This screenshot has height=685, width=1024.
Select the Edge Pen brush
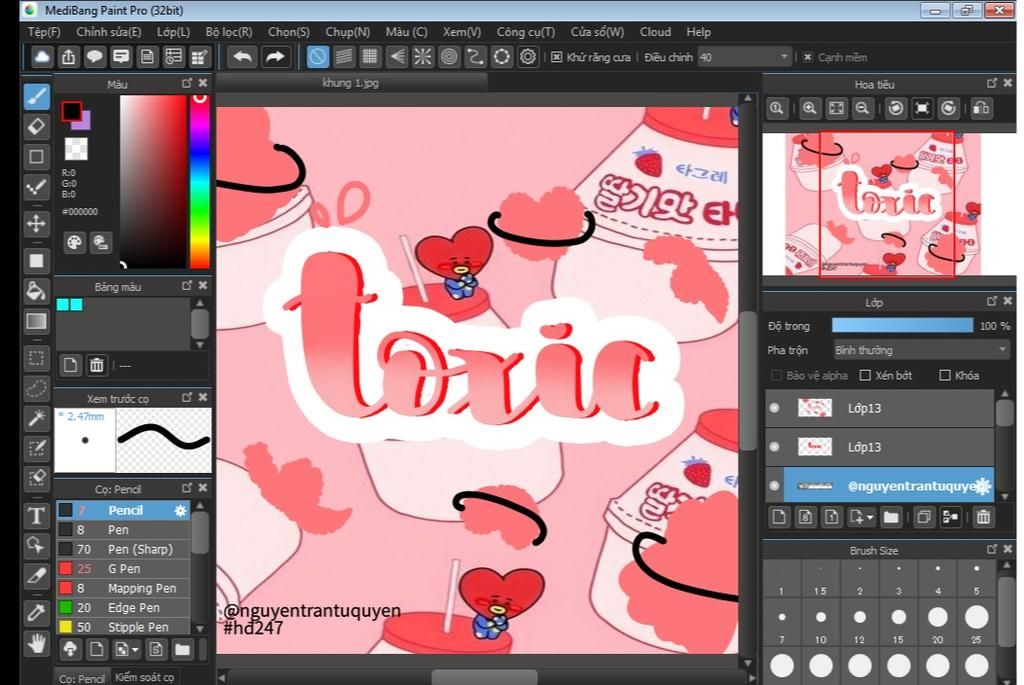coord(123,608)
